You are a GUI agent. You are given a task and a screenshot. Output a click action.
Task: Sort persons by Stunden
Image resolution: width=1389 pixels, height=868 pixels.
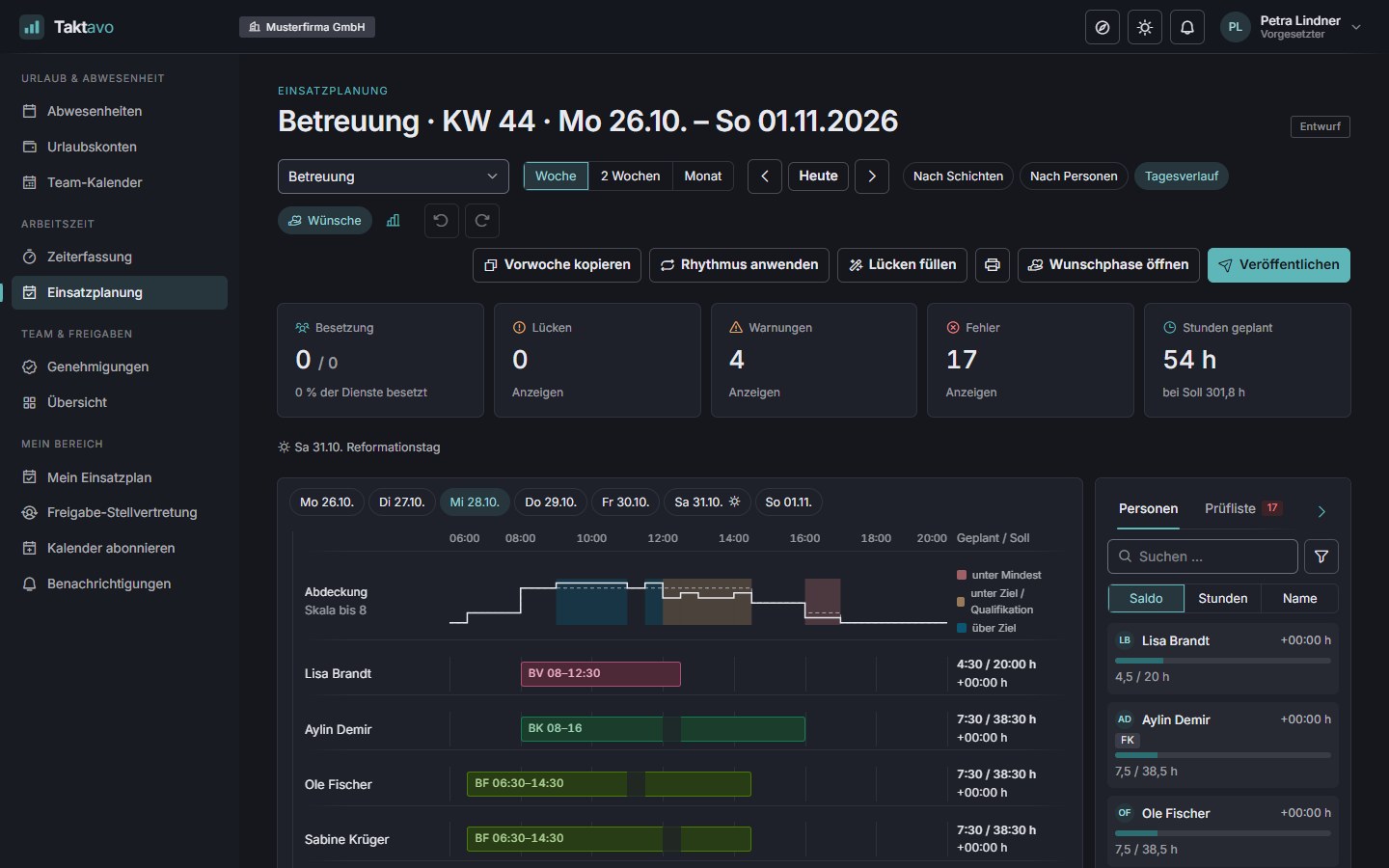click(x=1222, y=599)
